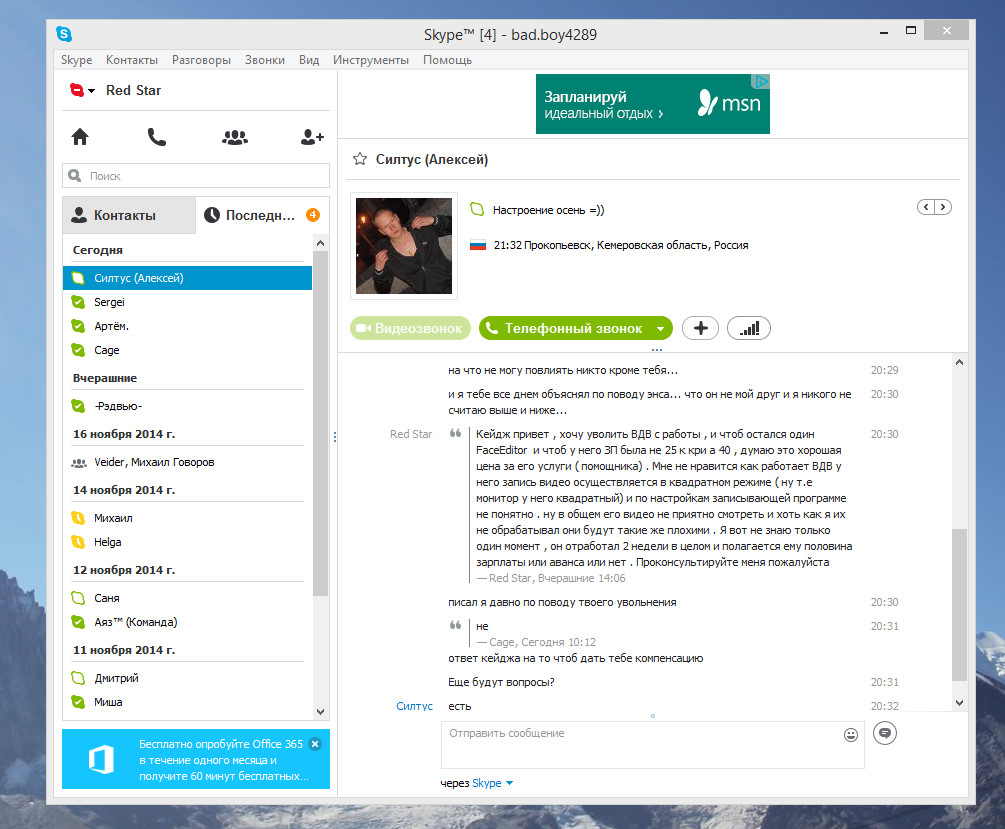Image resolution: width=1005 pixels, height=829 pixels.
Task: Select the Cage contact
Action: [187, 350]
